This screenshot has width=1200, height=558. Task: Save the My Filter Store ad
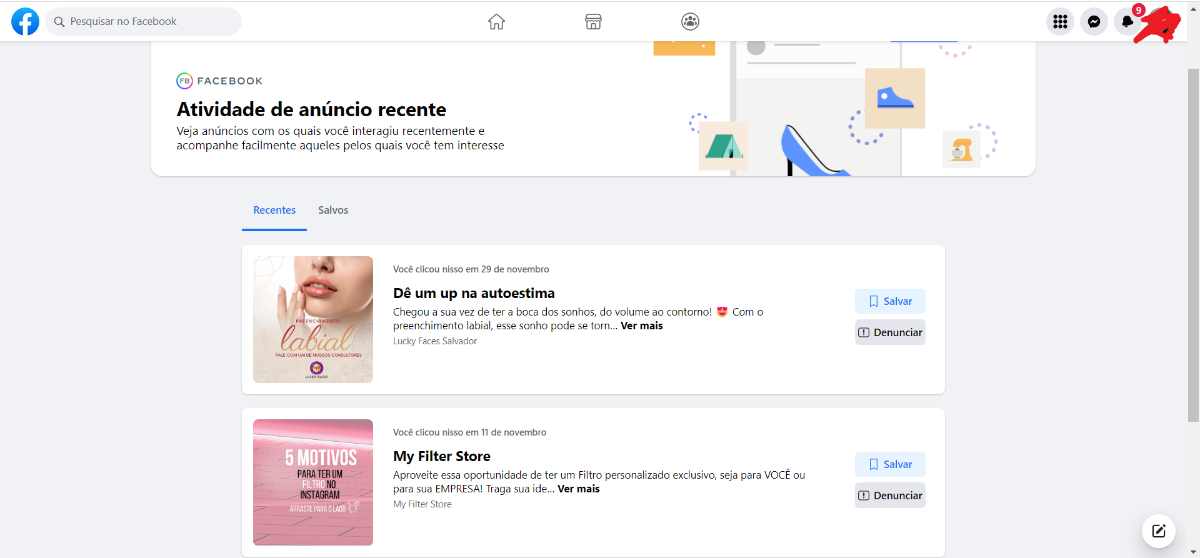890,464
